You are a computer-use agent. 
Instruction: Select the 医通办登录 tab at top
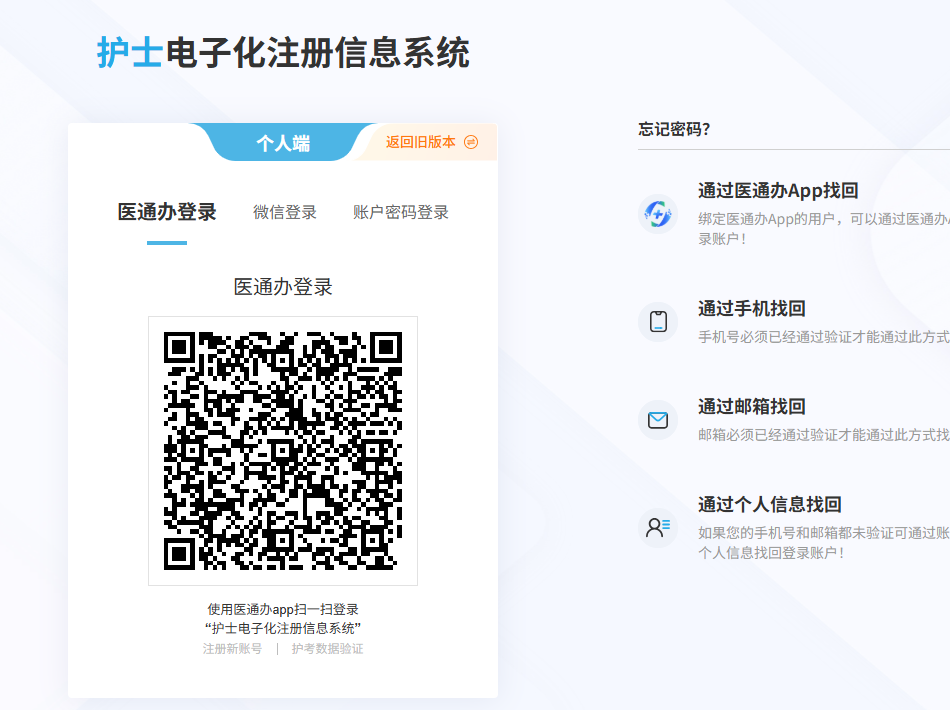coord(167,212)
